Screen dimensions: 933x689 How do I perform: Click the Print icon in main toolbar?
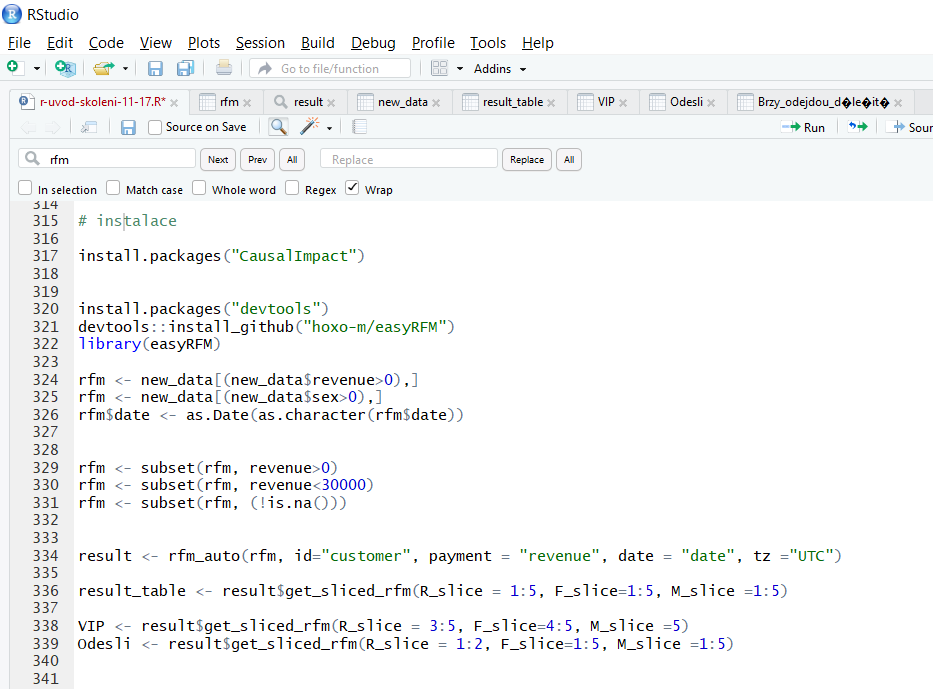224,68
